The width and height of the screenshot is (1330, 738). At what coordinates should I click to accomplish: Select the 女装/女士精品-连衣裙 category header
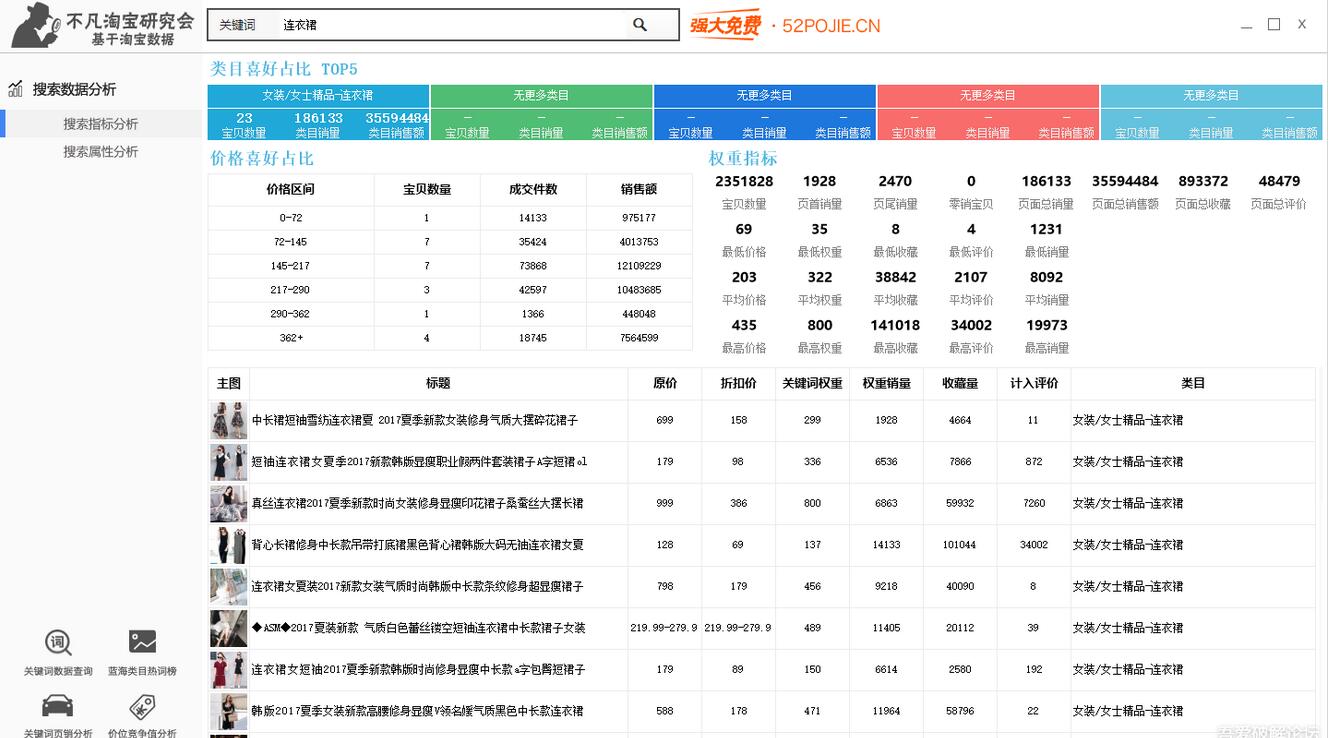(318, 95)
